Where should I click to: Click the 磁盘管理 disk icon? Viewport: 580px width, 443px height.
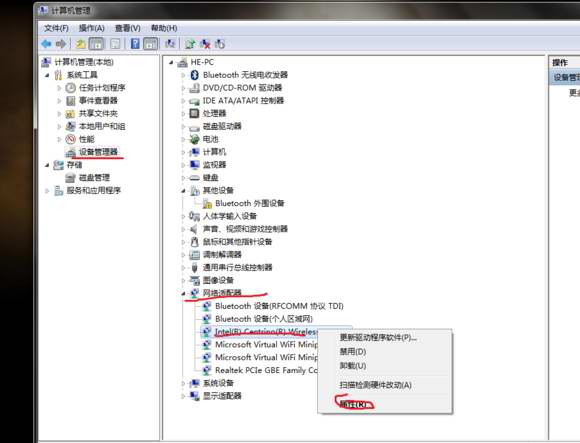pyautogui.click(x=70, y=178)
